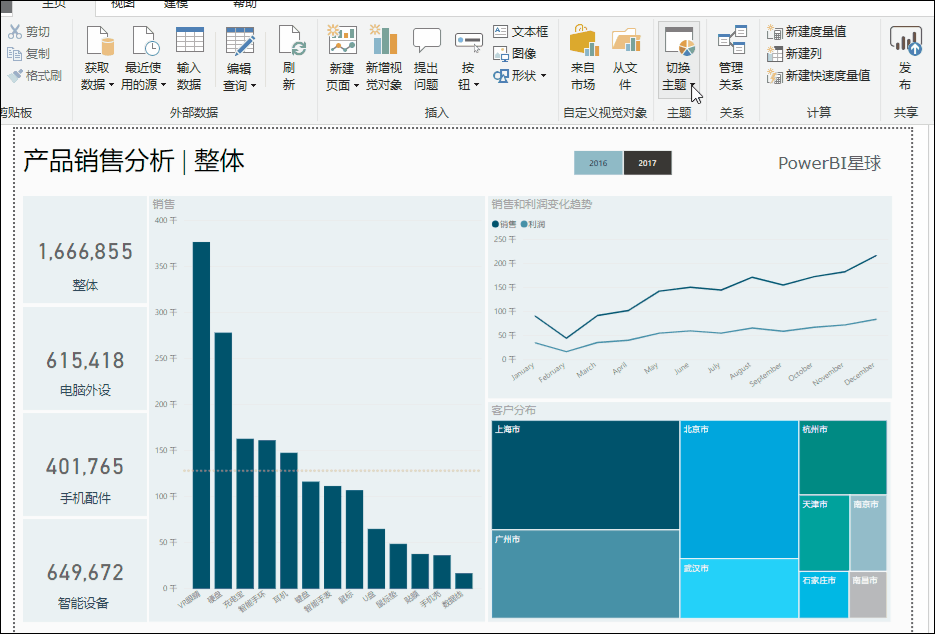Viewport: 935px width, 634px height.
Task: Click the December axis label
Action: tap(859, 374)
